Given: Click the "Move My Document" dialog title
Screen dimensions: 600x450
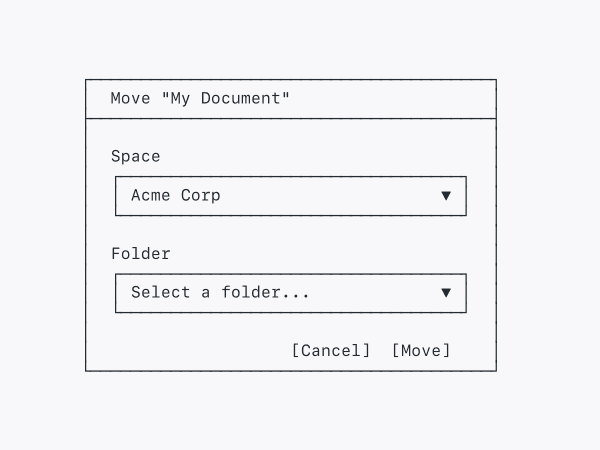Looking at the screenshot, I should [x=200, y=98].
